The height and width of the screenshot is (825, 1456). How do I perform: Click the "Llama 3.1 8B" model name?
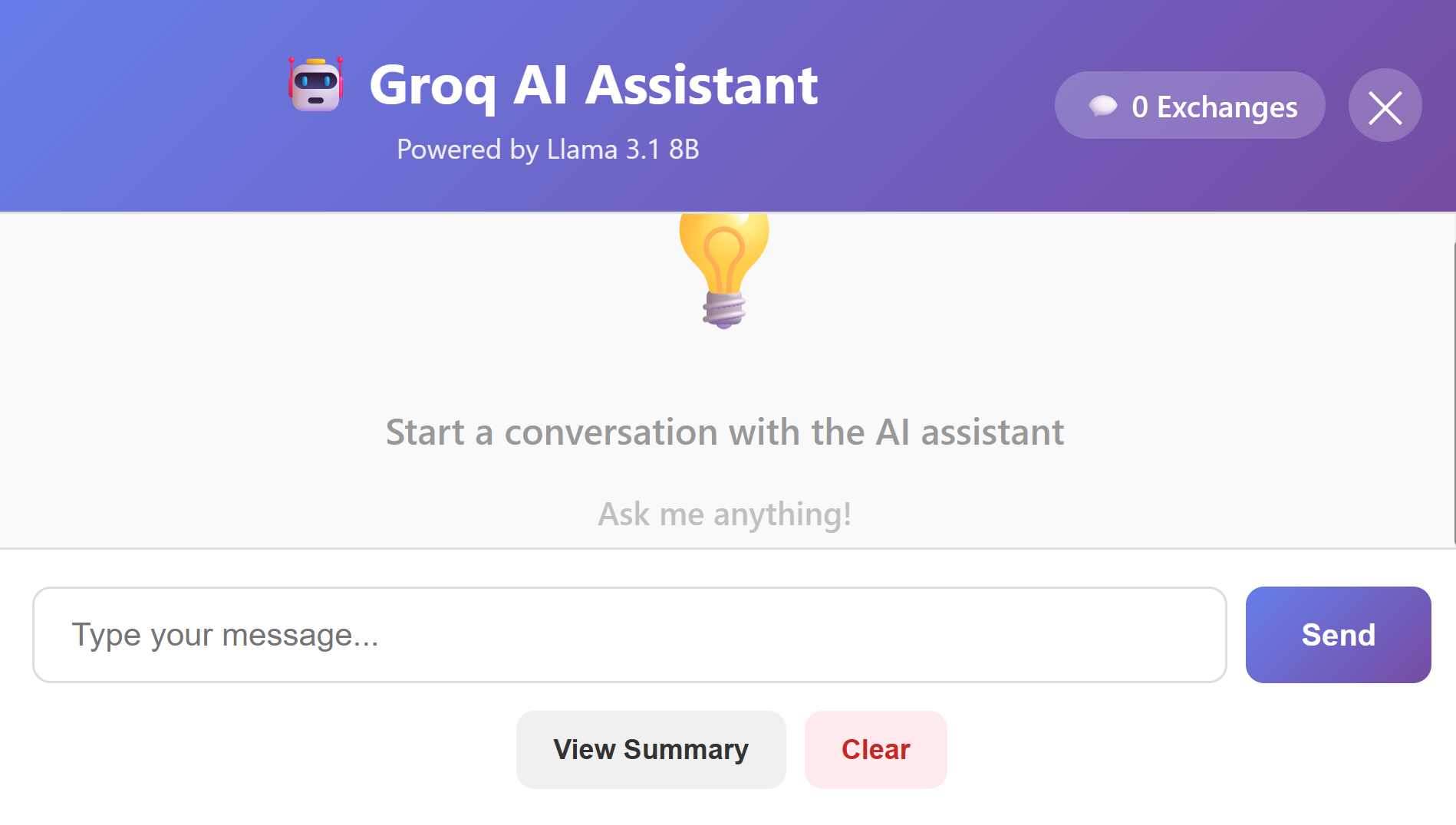[623, 150]
